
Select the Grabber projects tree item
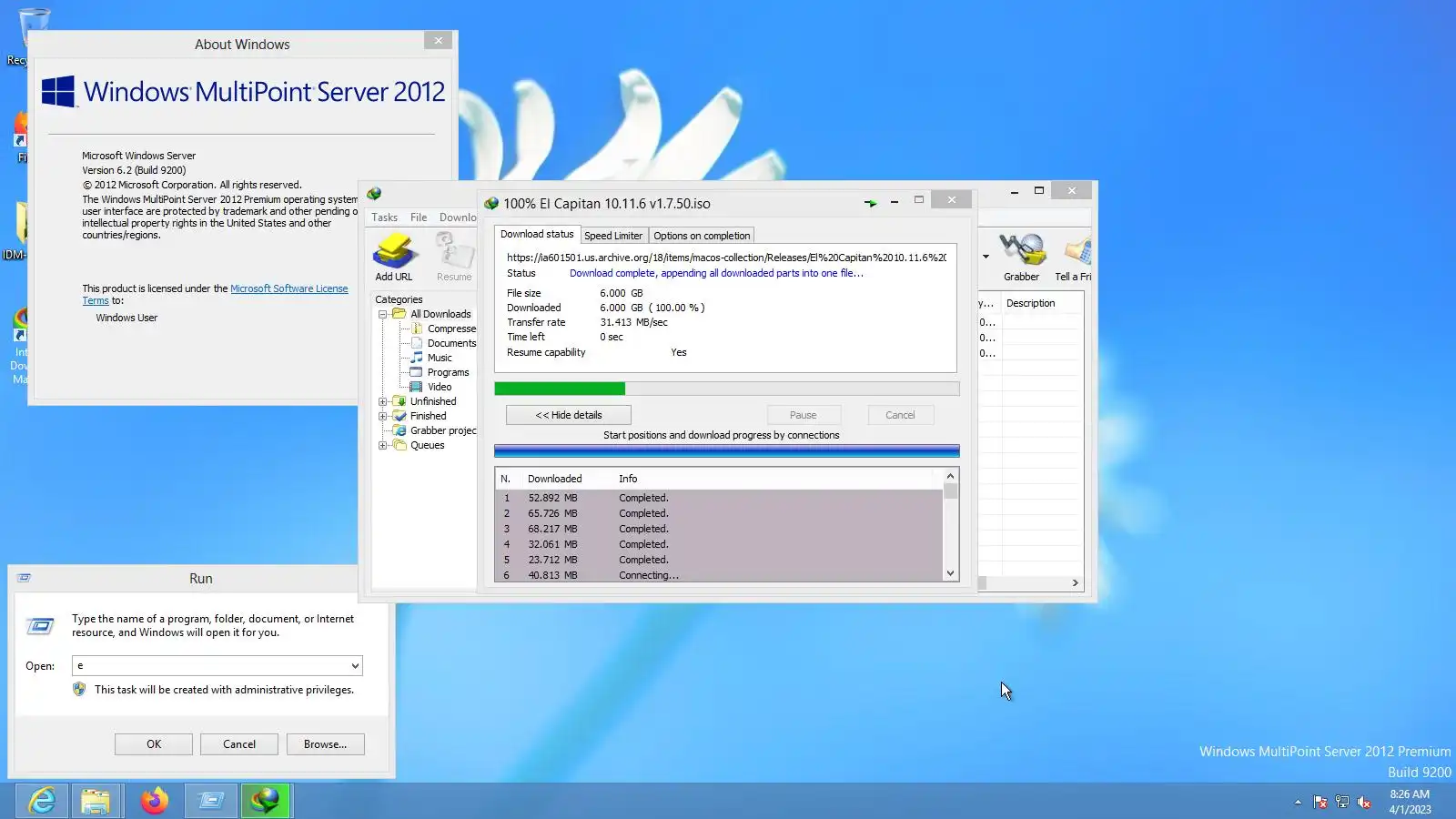[443, 430]
